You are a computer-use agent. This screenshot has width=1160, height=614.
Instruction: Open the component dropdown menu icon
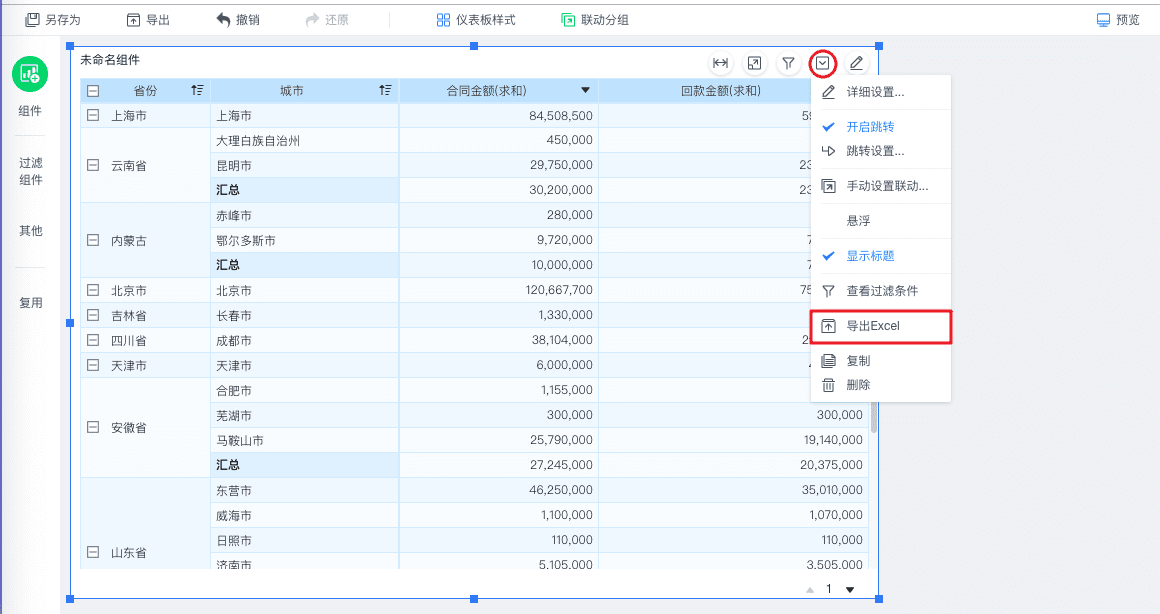pyautogui.click(x=823, y=64)
